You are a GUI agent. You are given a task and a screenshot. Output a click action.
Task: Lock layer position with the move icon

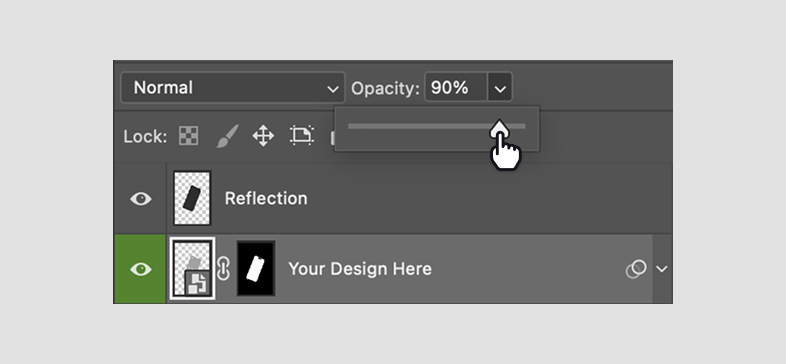[263, 136]
